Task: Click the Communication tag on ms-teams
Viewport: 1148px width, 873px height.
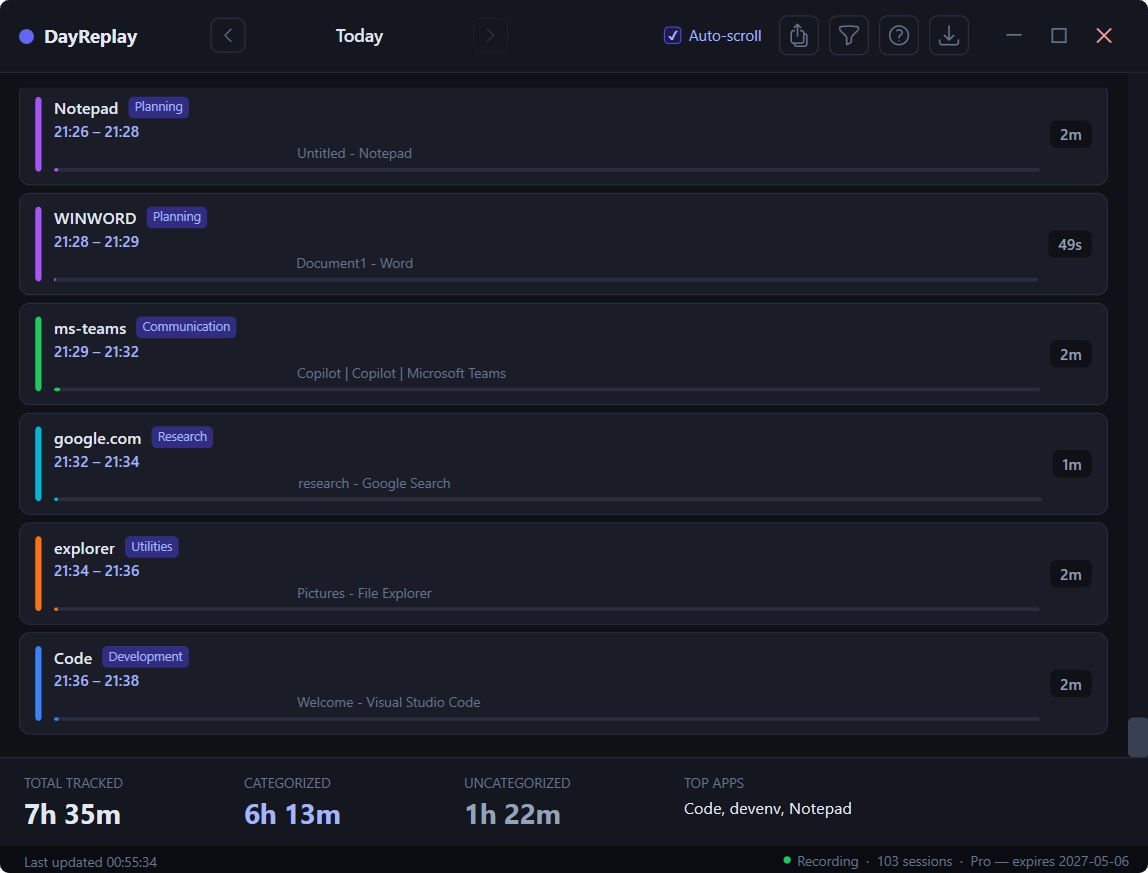Action: click(186, 327)
